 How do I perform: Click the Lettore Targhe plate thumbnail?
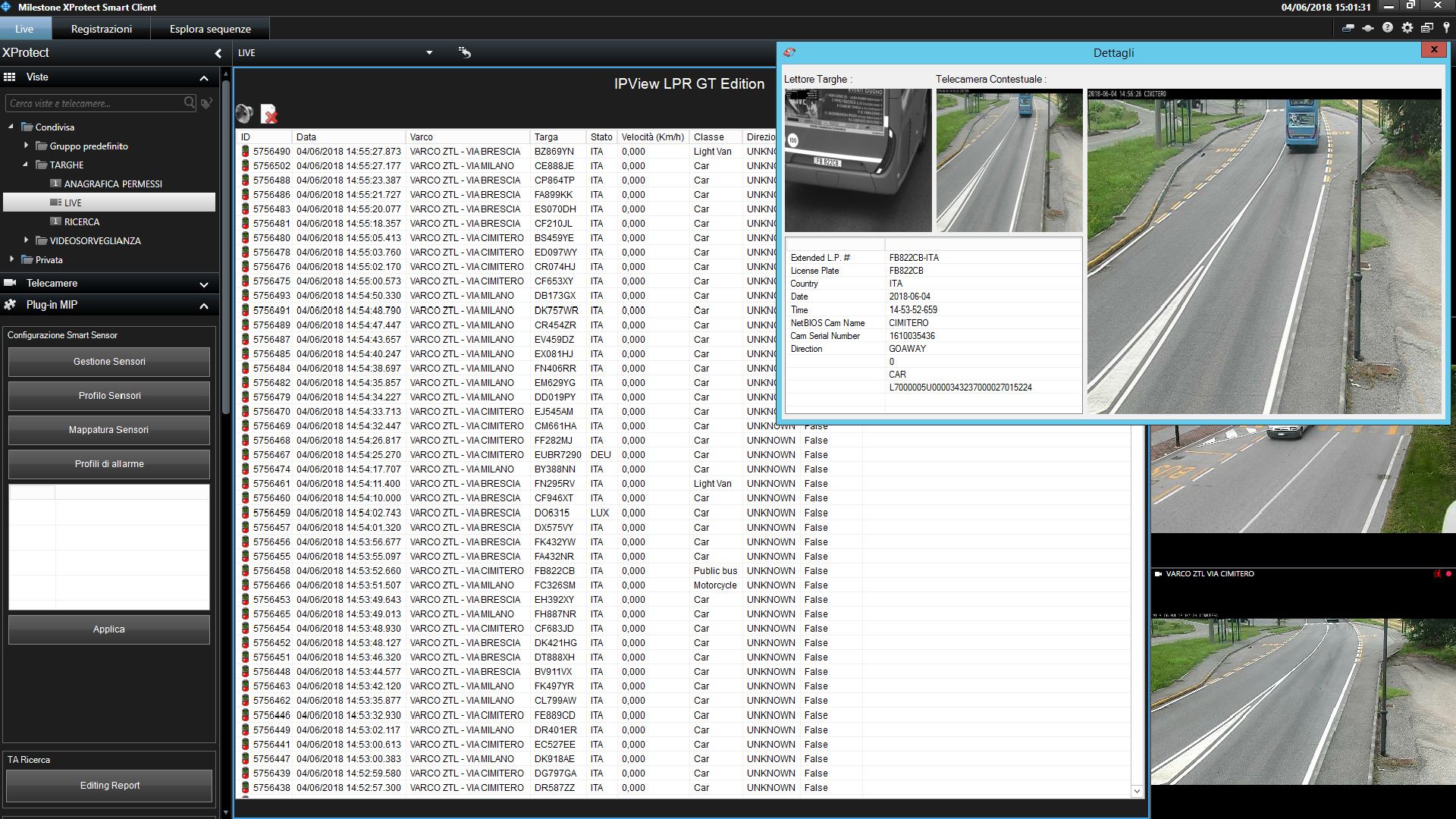pos(858,160)
